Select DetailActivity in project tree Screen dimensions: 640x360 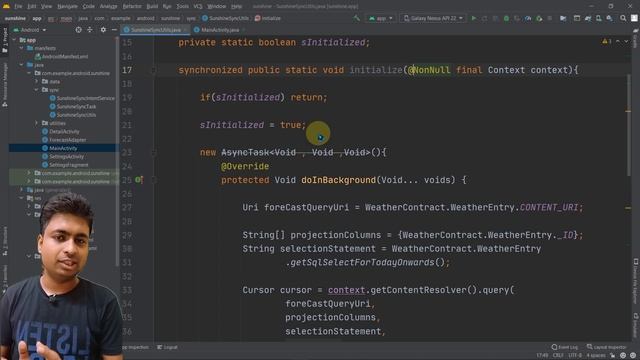[61, 131]
